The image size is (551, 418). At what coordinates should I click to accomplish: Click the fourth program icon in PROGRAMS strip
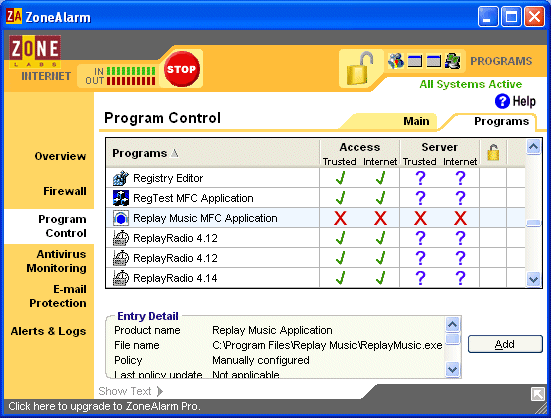coord(453,61)
